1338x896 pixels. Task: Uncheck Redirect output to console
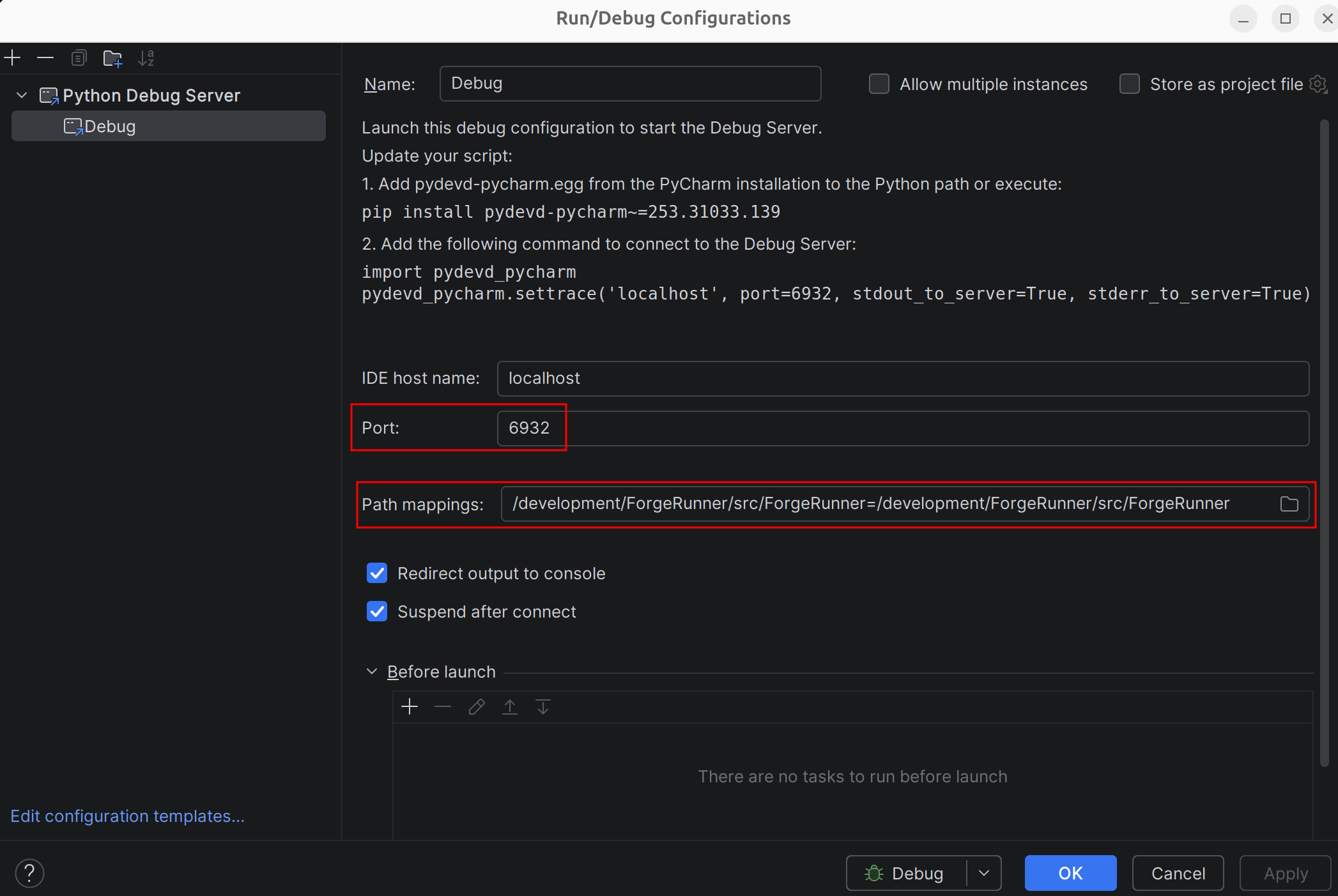click(377, 573)
